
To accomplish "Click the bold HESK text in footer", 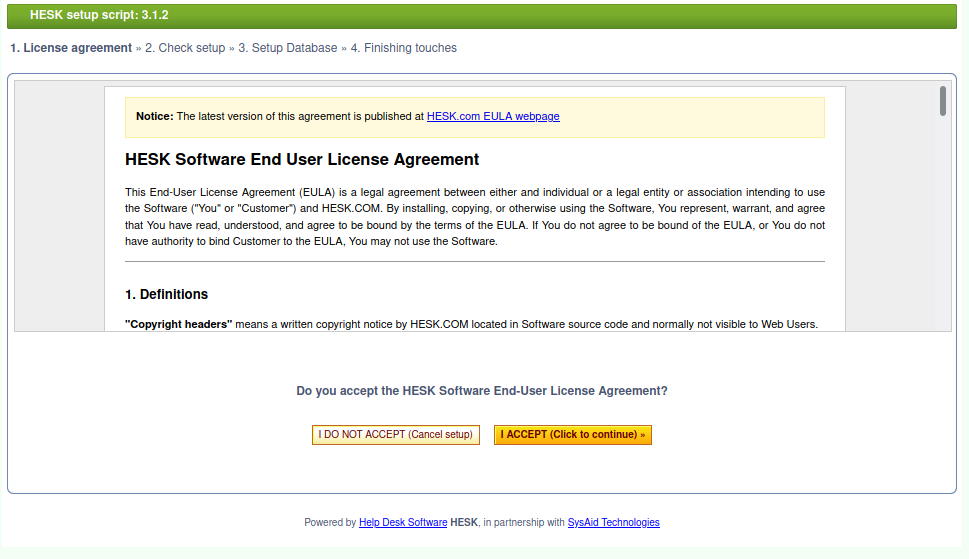I will [463, 523].
